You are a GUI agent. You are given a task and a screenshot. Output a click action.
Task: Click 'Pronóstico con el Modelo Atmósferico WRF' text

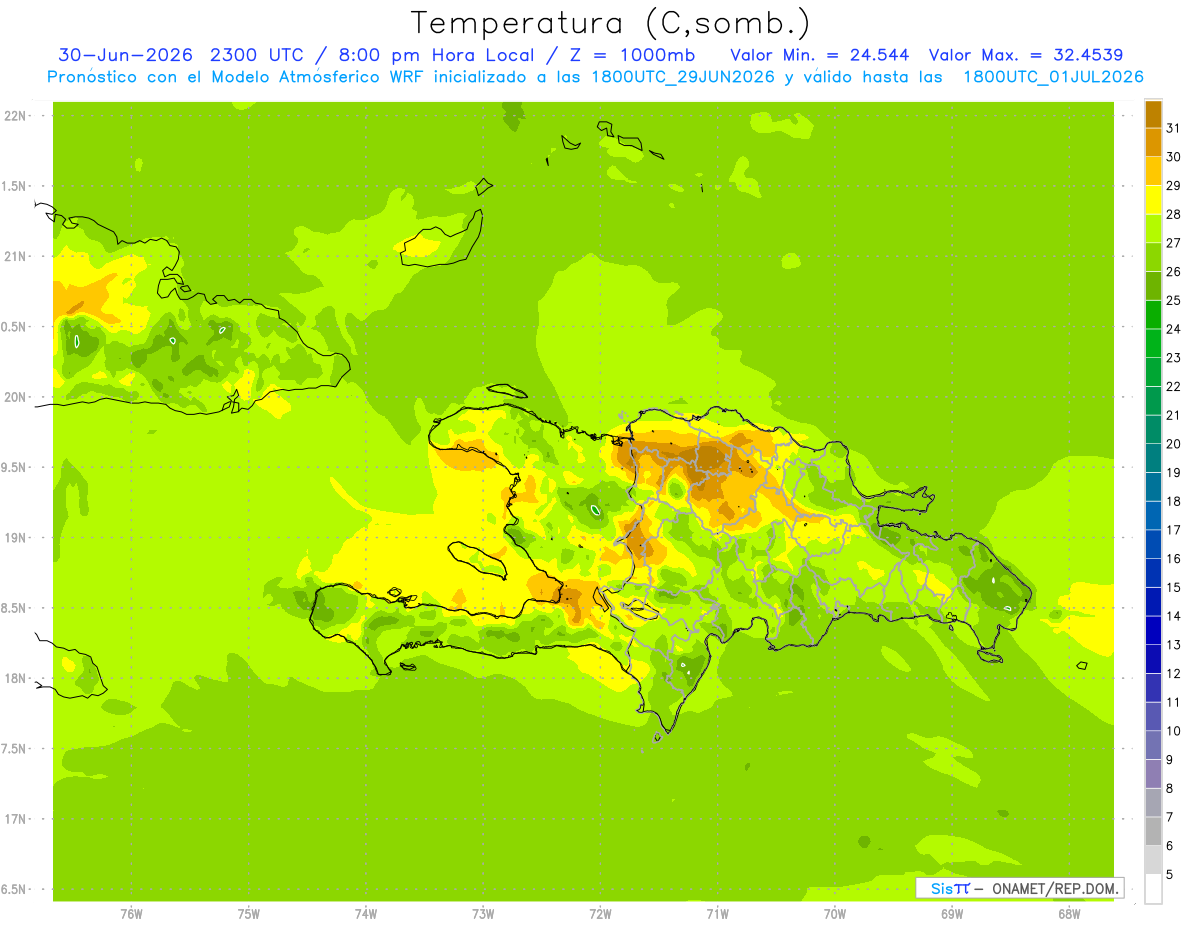pos(236,77)
